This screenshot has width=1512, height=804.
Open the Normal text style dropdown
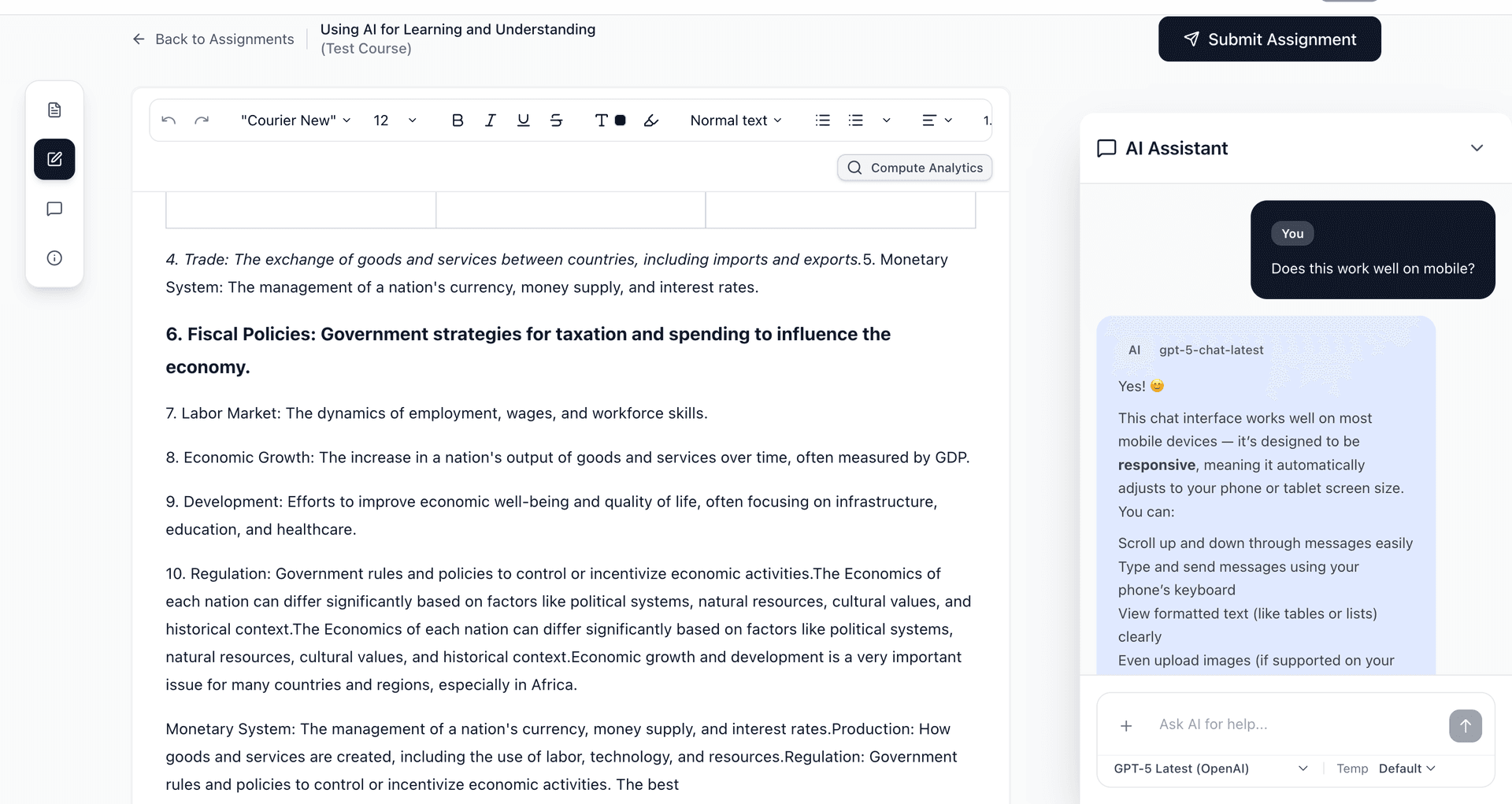click(734, 120)
